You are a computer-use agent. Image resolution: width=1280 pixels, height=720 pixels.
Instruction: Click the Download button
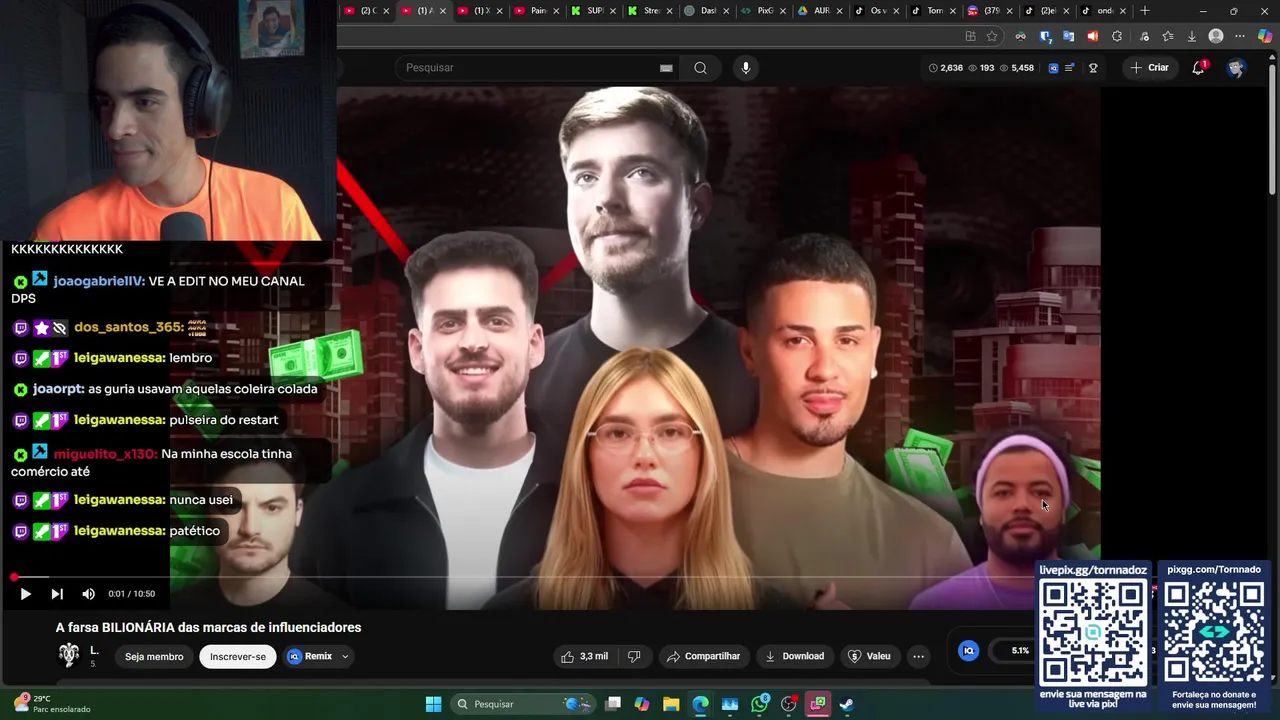[x=794, y=656]
